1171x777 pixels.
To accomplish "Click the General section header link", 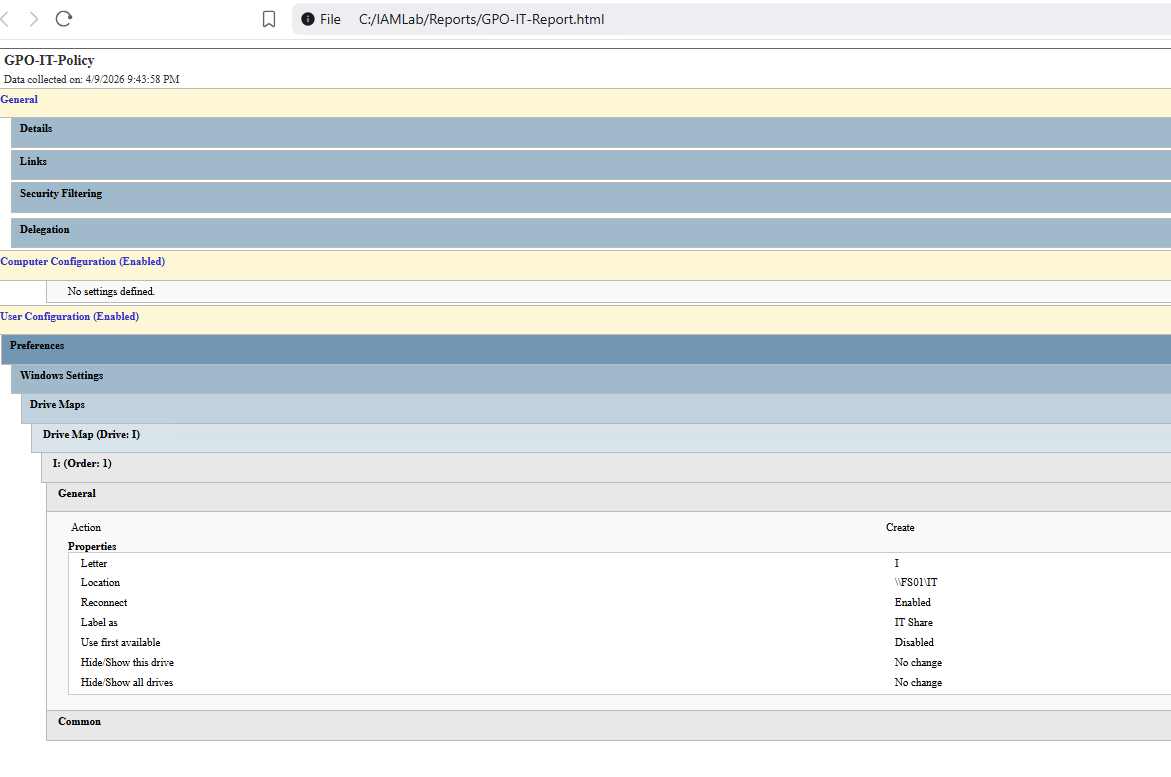I will tap(19, 99).
